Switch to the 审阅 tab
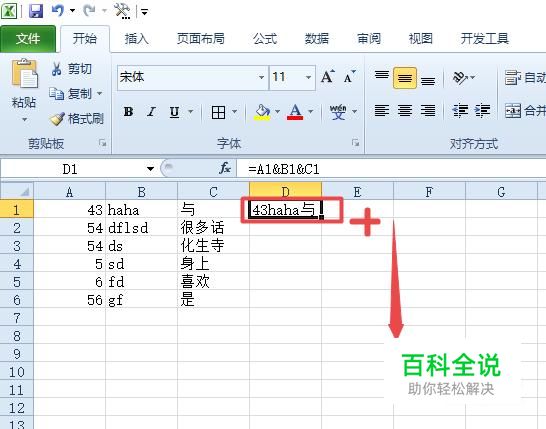 (x=369, y=39)
